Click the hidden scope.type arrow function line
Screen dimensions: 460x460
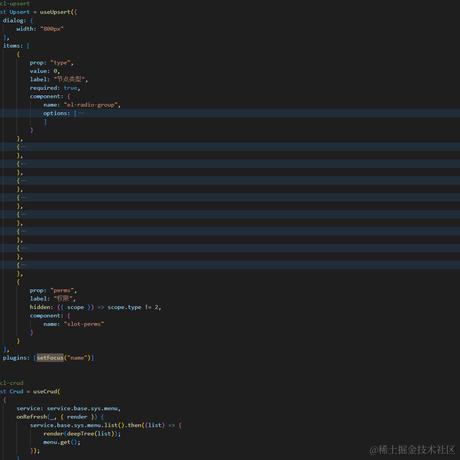click(x=95, y=307)
